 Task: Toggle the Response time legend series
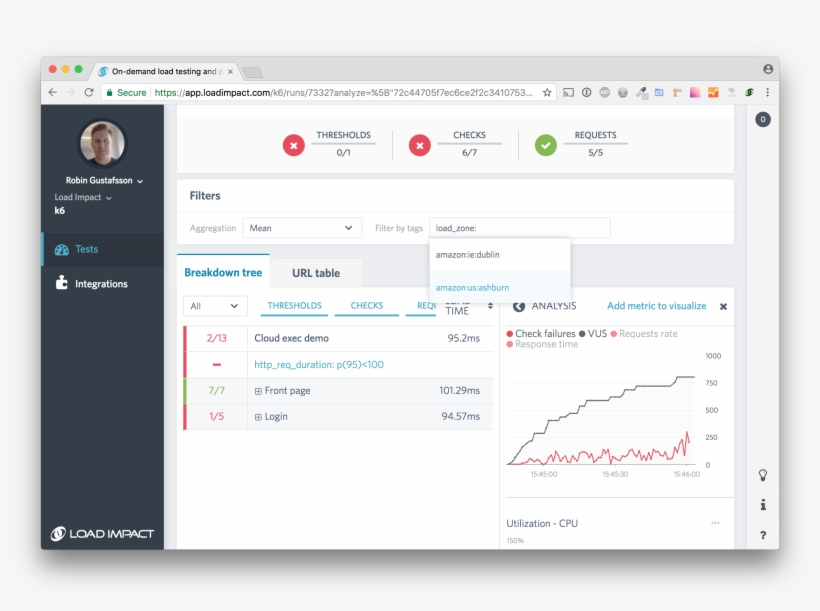(x=542, y=344)
